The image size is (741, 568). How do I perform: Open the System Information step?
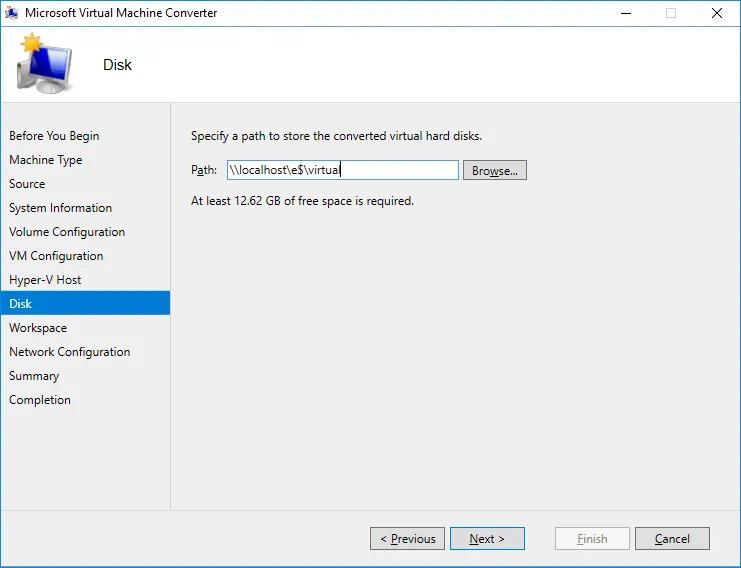click(x=60, y=208)
